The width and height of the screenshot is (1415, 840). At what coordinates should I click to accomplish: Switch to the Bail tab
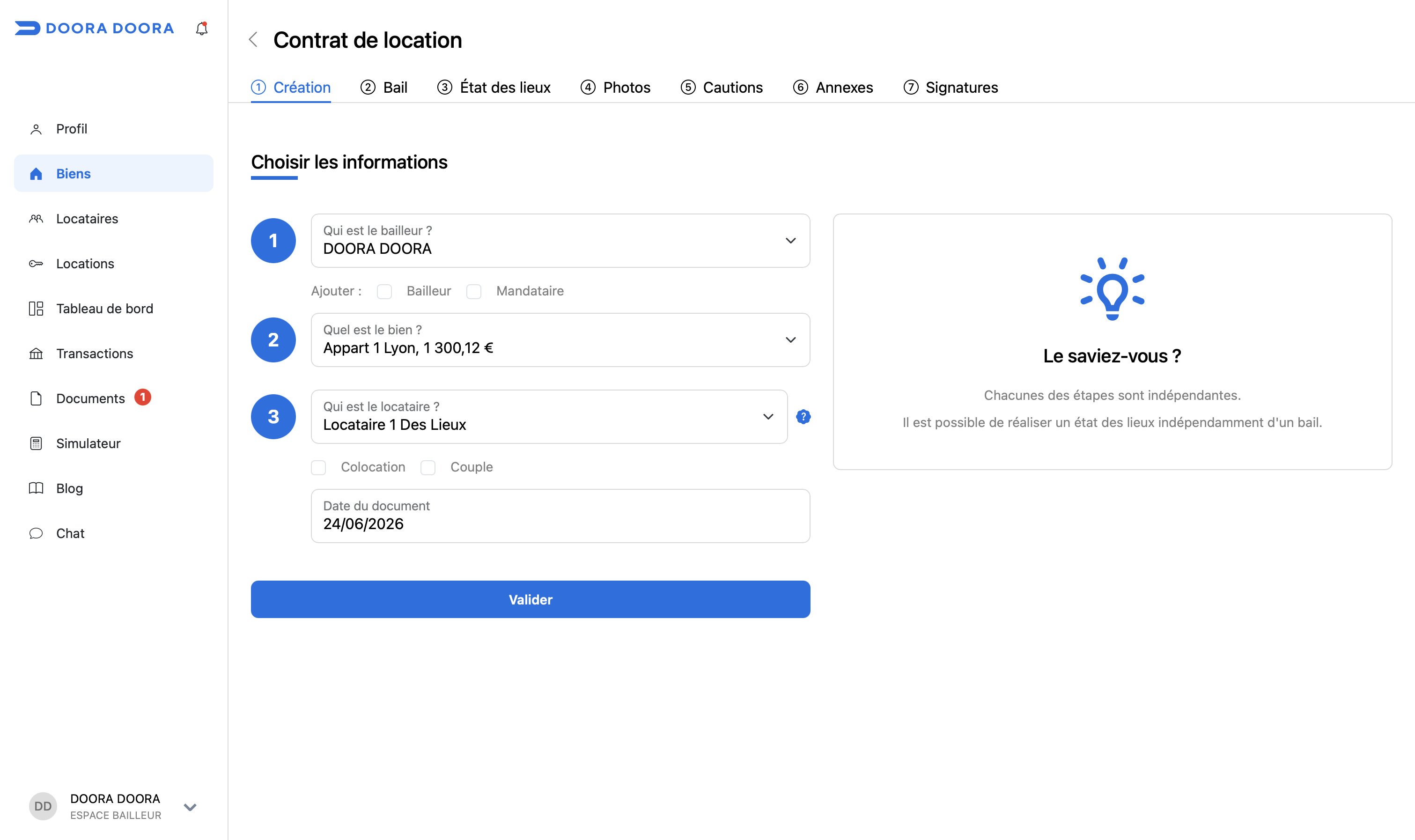tap(384, 87)
